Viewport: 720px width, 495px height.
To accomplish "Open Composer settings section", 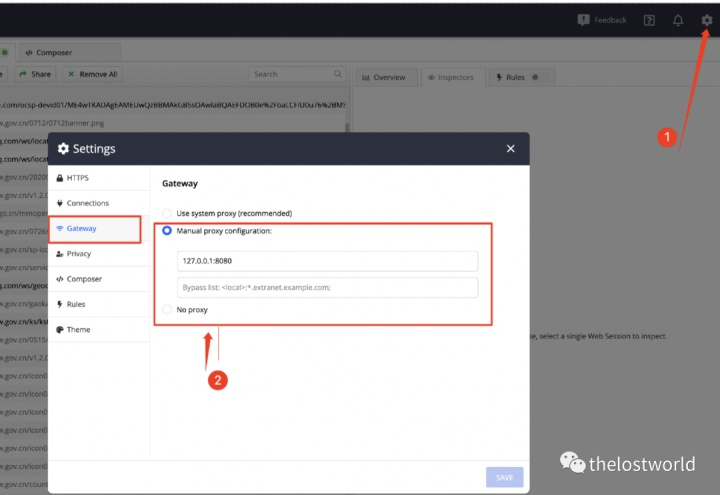I will coord(99,279).
